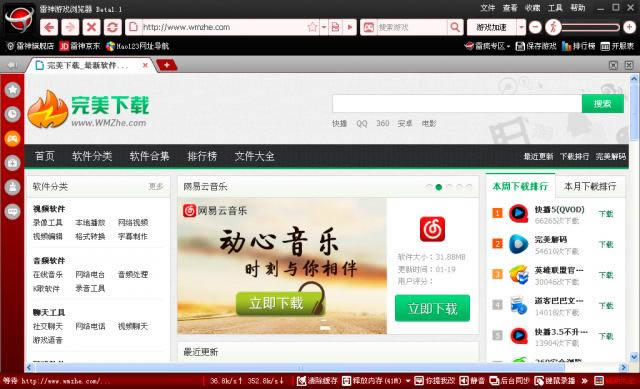Image resolution: width=640 pixels, height=389 pixels.
Task: Open the Hao123网址导航 bookmark
Action: (x=137, y=46)
